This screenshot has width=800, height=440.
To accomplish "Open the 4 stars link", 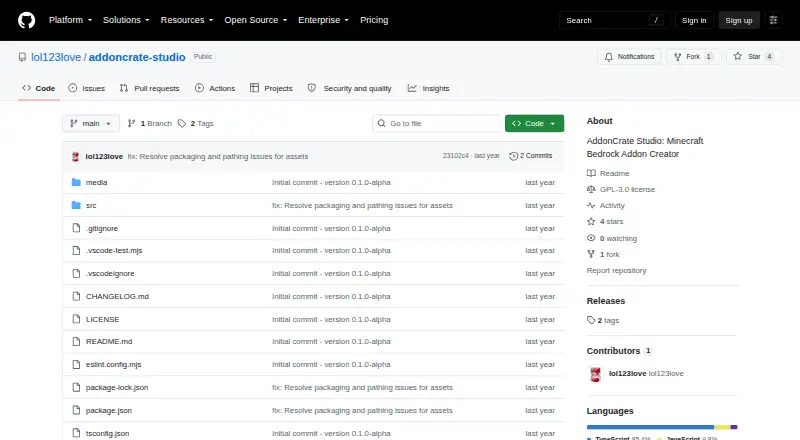I will [x=605, y=222].
